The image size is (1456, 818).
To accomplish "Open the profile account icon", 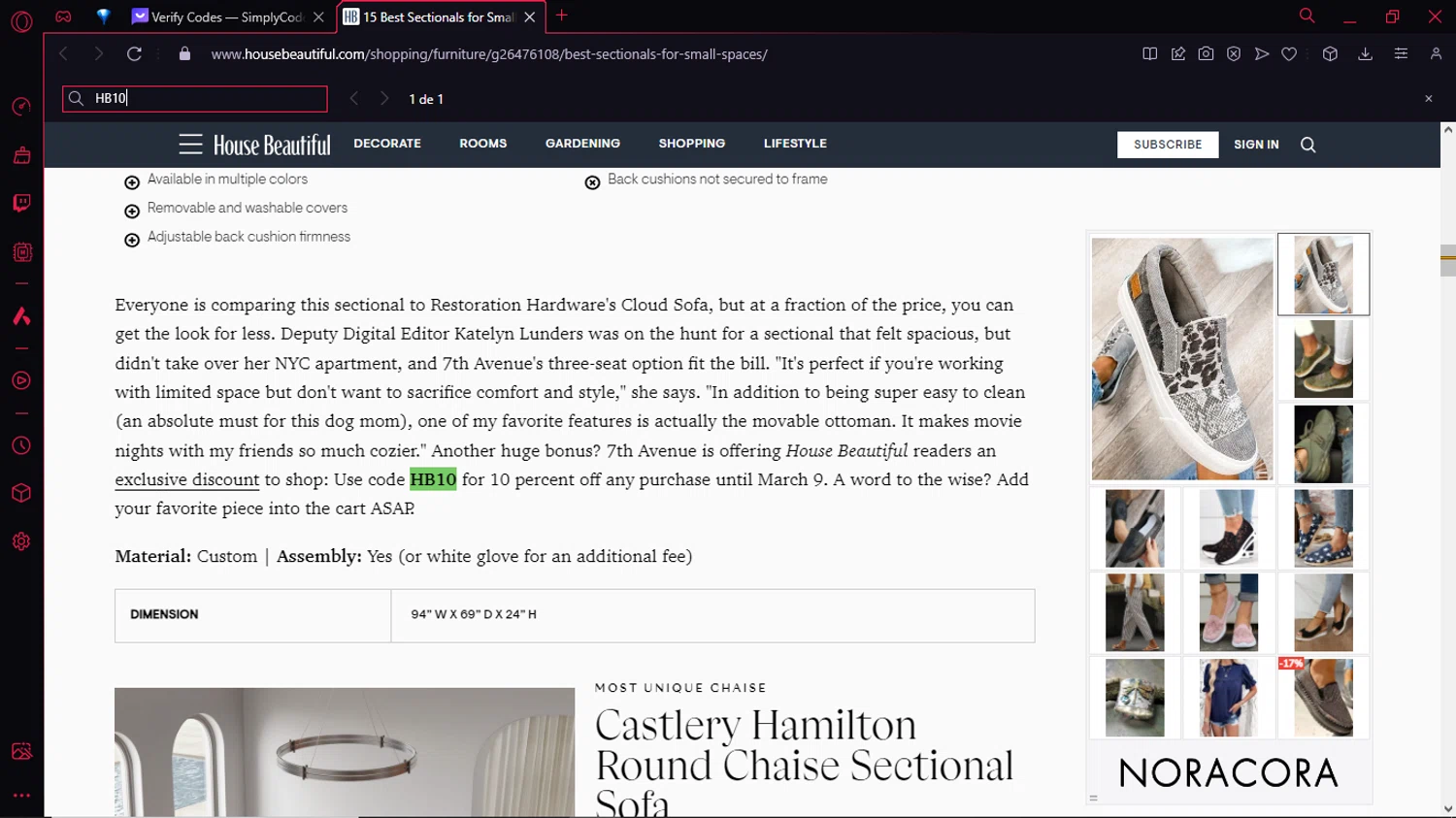I will pyautogui.click(x=1436, y=54).
